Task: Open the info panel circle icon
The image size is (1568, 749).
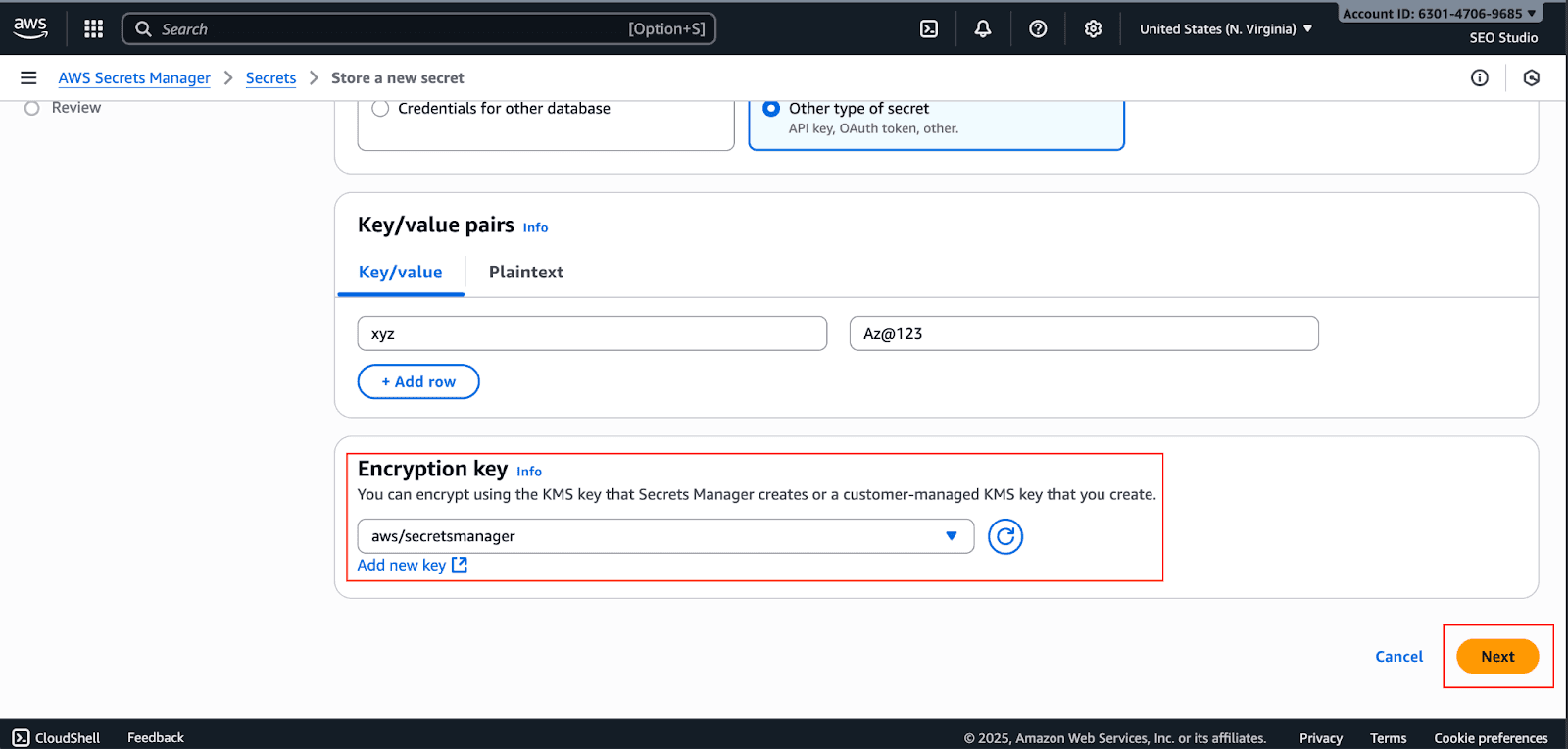Action: point(1480,77)
